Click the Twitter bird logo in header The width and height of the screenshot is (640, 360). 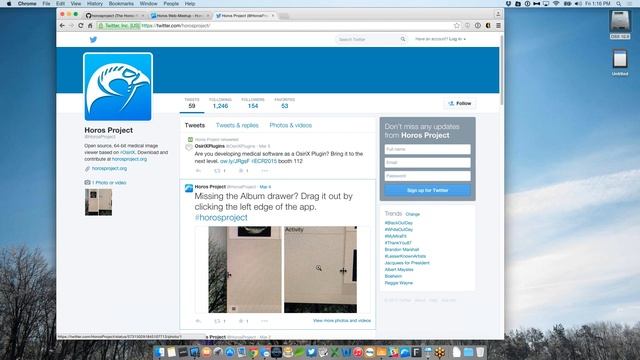pos(93,40)
